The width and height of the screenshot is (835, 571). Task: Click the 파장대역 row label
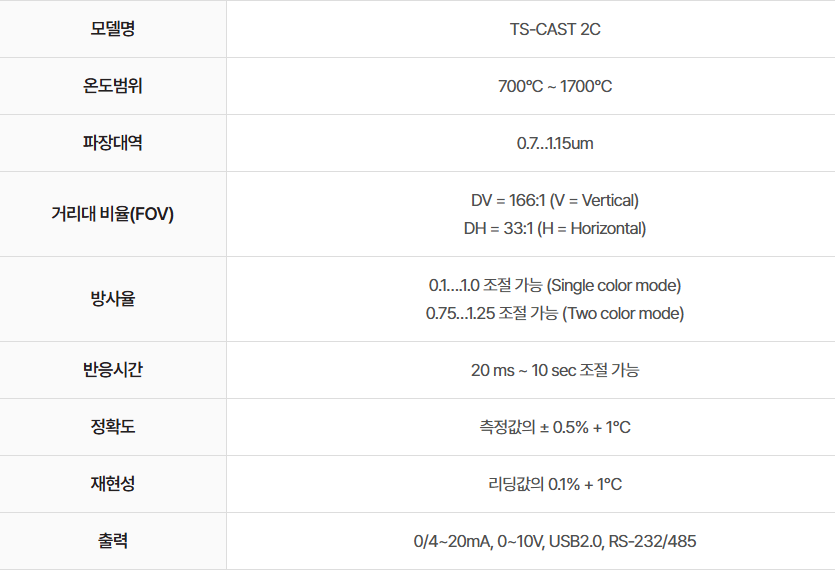(x=113, y=143)
